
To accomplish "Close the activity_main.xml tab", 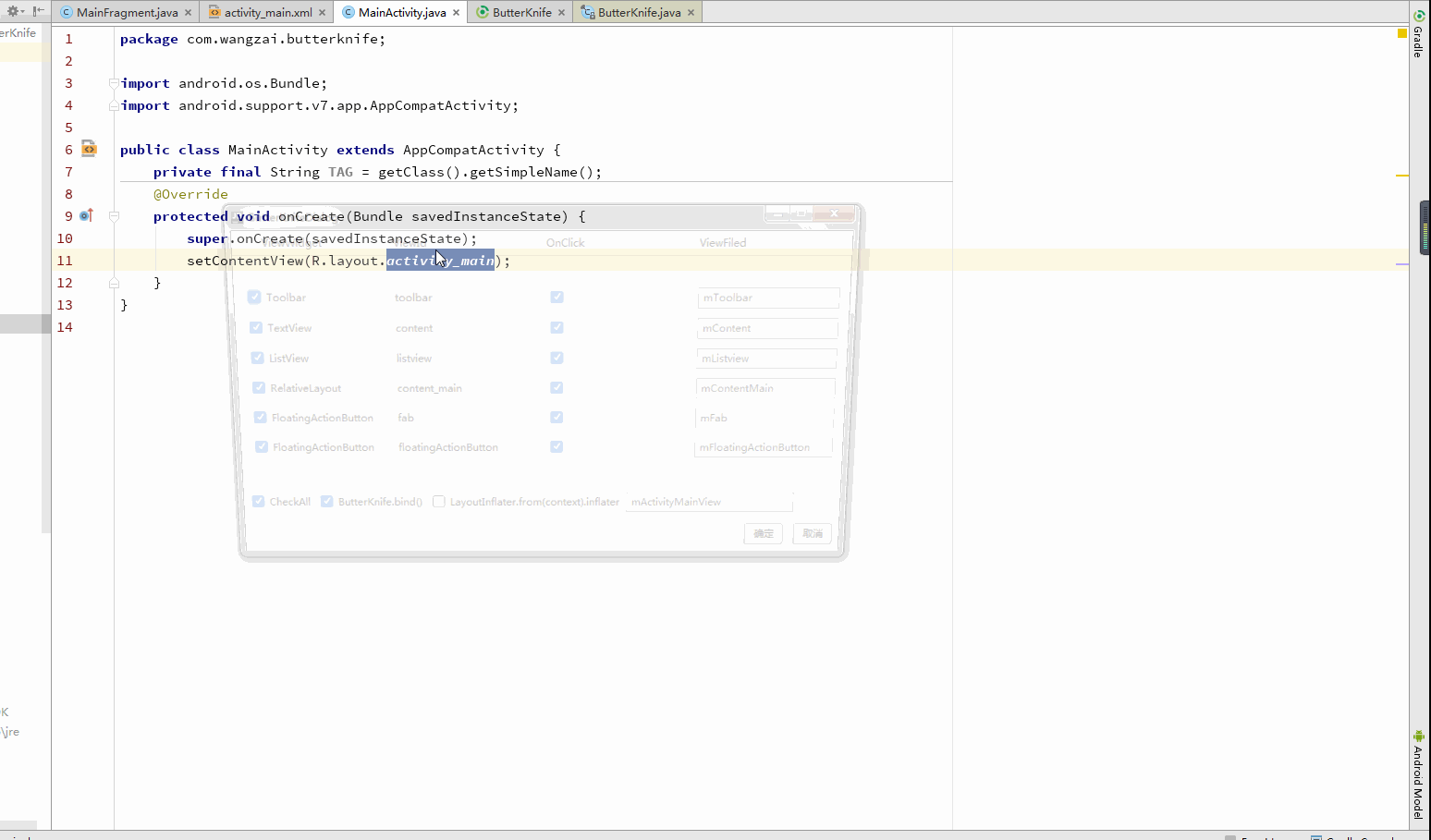I will click(322, 13).
